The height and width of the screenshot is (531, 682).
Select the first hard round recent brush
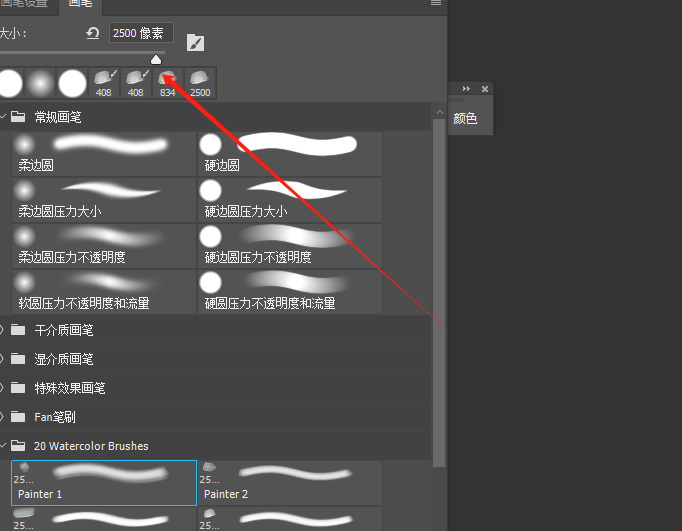[x=10, y=83]
